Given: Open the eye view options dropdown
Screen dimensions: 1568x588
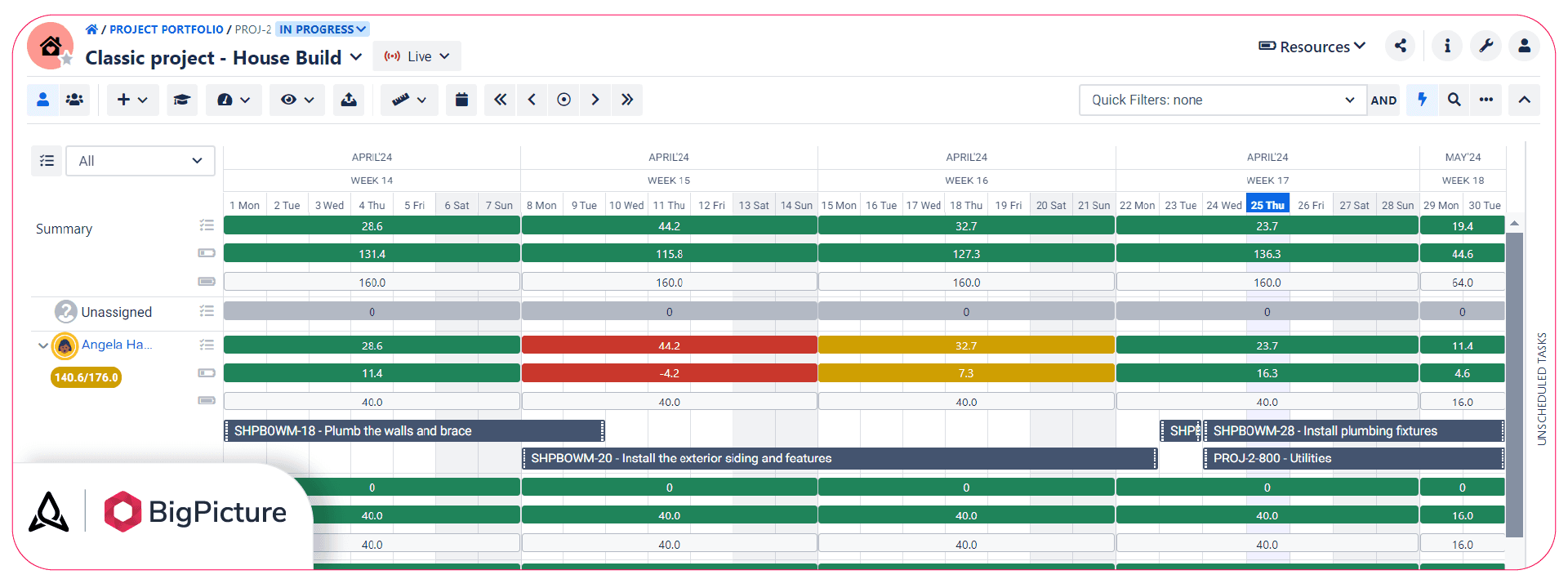Looking at the screenshot, I should coord(297,100).
